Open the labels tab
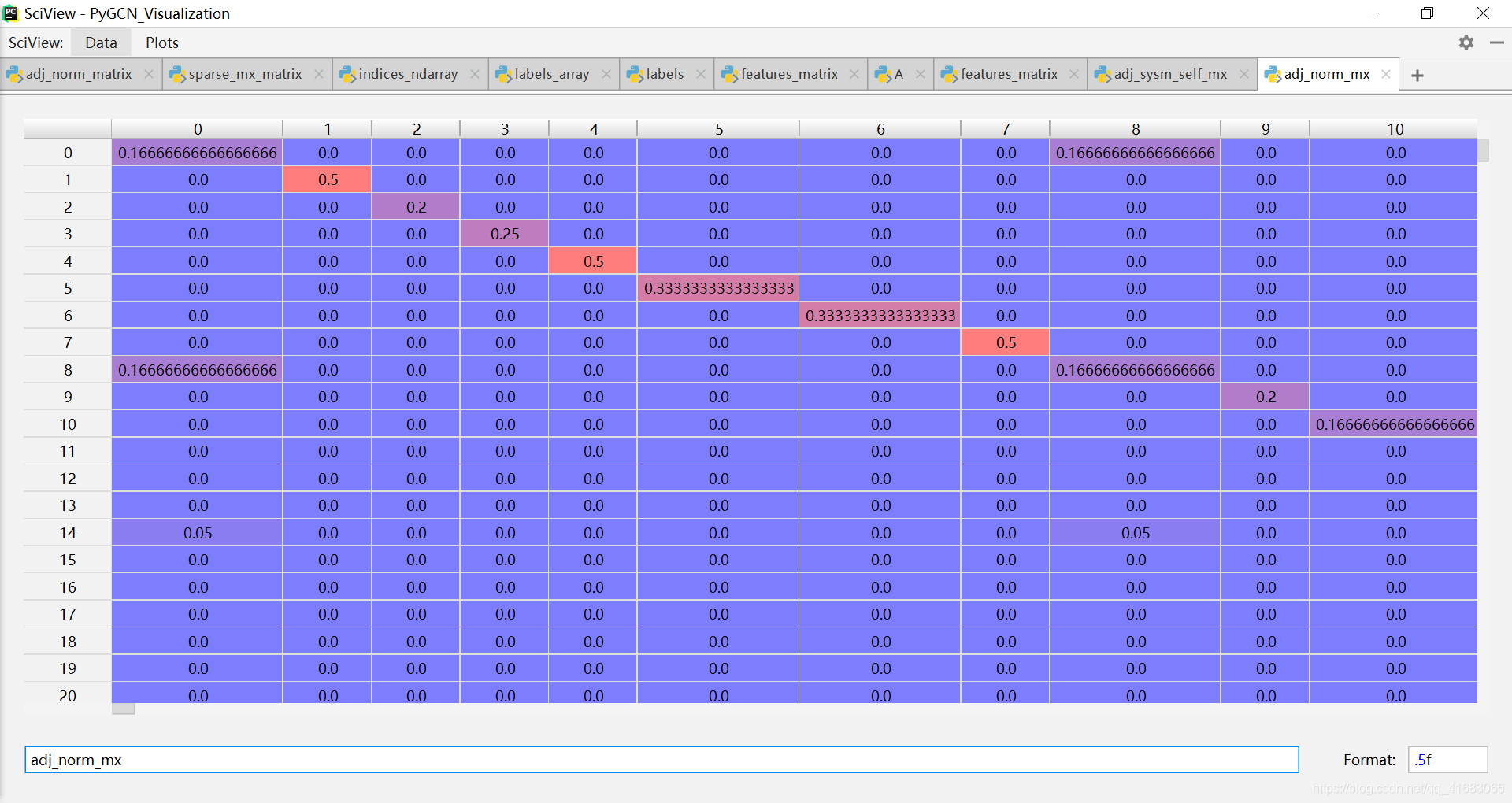The width and height of the screenshot is (1512, 803). coord(664,74)
